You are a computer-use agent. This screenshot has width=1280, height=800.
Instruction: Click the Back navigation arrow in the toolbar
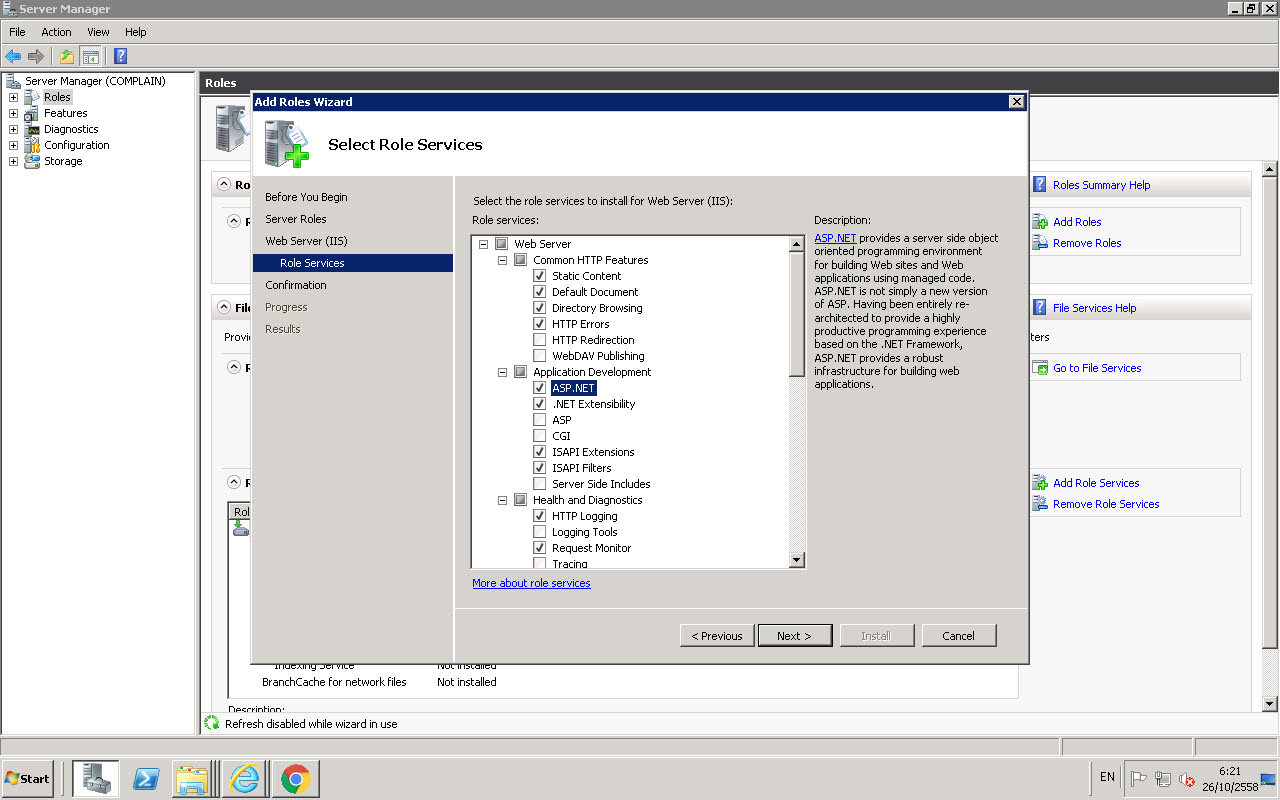[13, 56]
